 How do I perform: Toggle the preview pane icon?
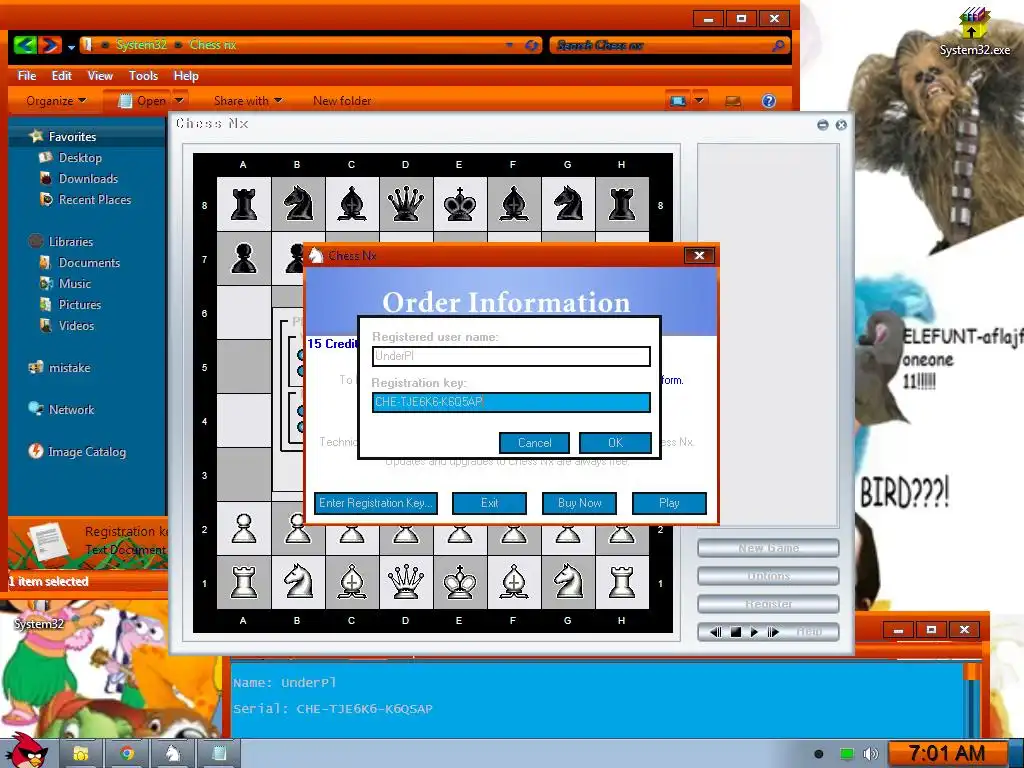(733, 101)
